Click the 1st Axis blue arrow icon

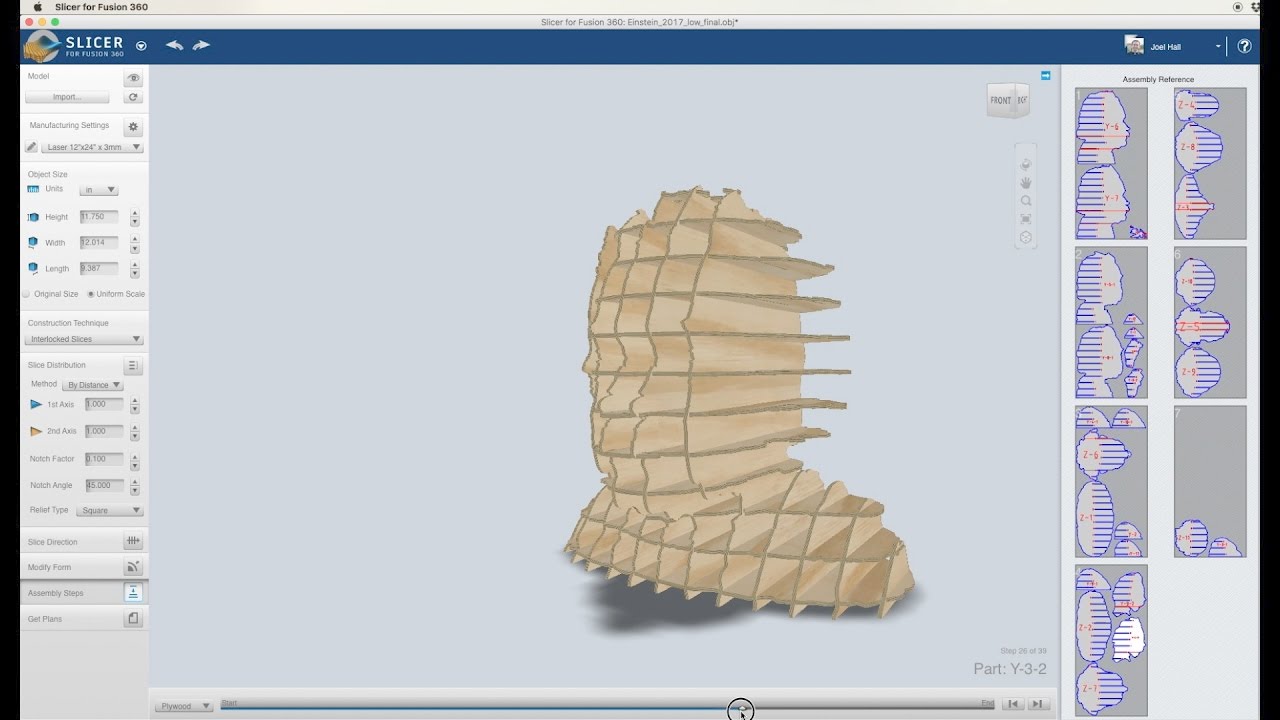36,404
